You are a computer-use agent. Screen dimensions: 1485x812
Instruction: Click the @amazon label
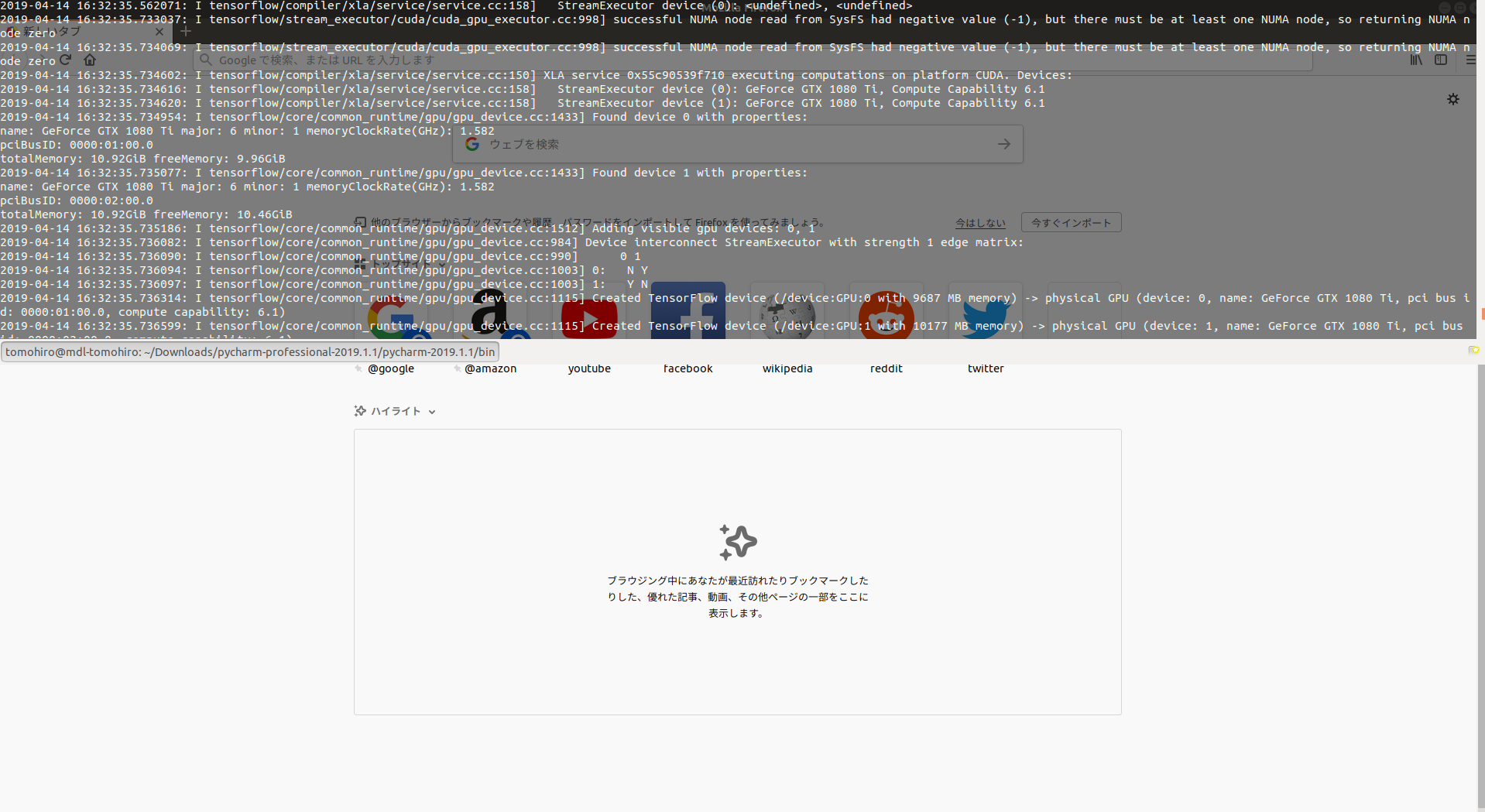coord(490,368)
